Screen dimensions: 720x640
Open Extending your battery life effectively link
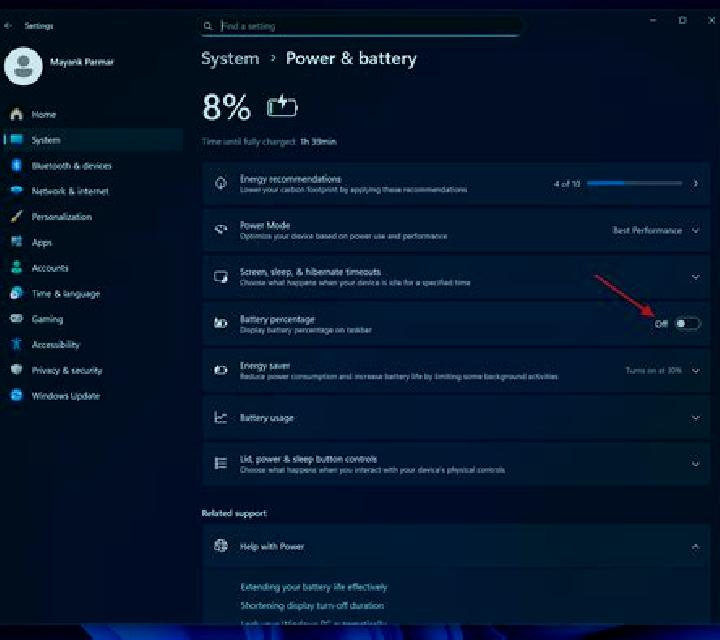[314, 587]
